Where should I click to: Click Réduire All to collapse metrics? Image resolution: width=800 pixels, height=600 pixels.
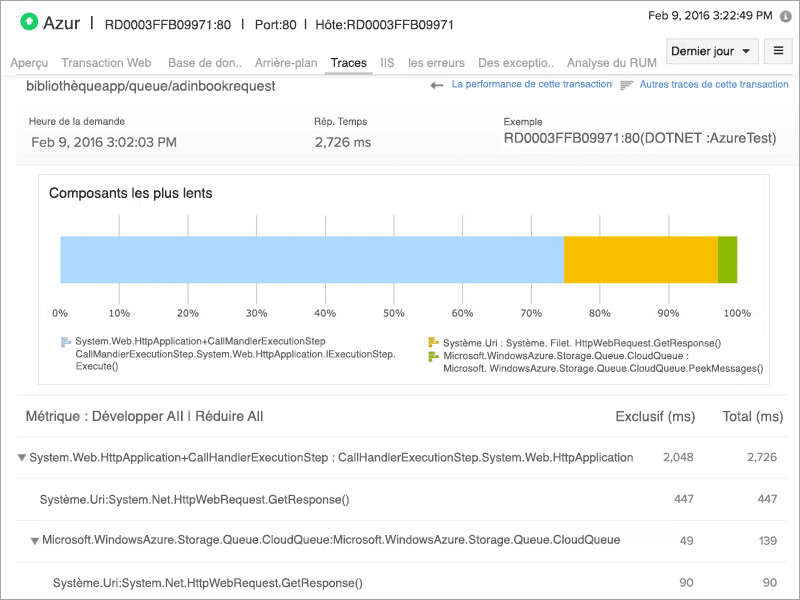(229, 416)
